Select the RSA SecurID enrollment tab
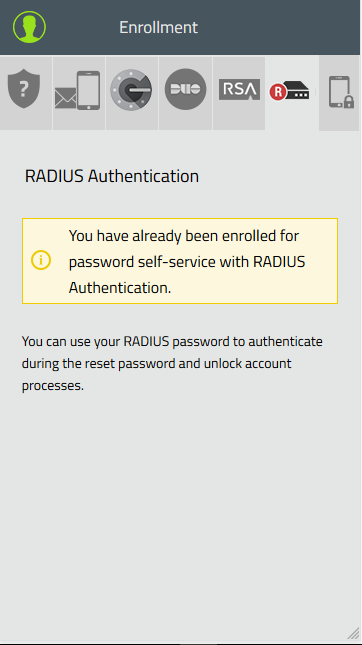Image resolution: width=362 pixels, height=645 pixels. pos(239,93)
